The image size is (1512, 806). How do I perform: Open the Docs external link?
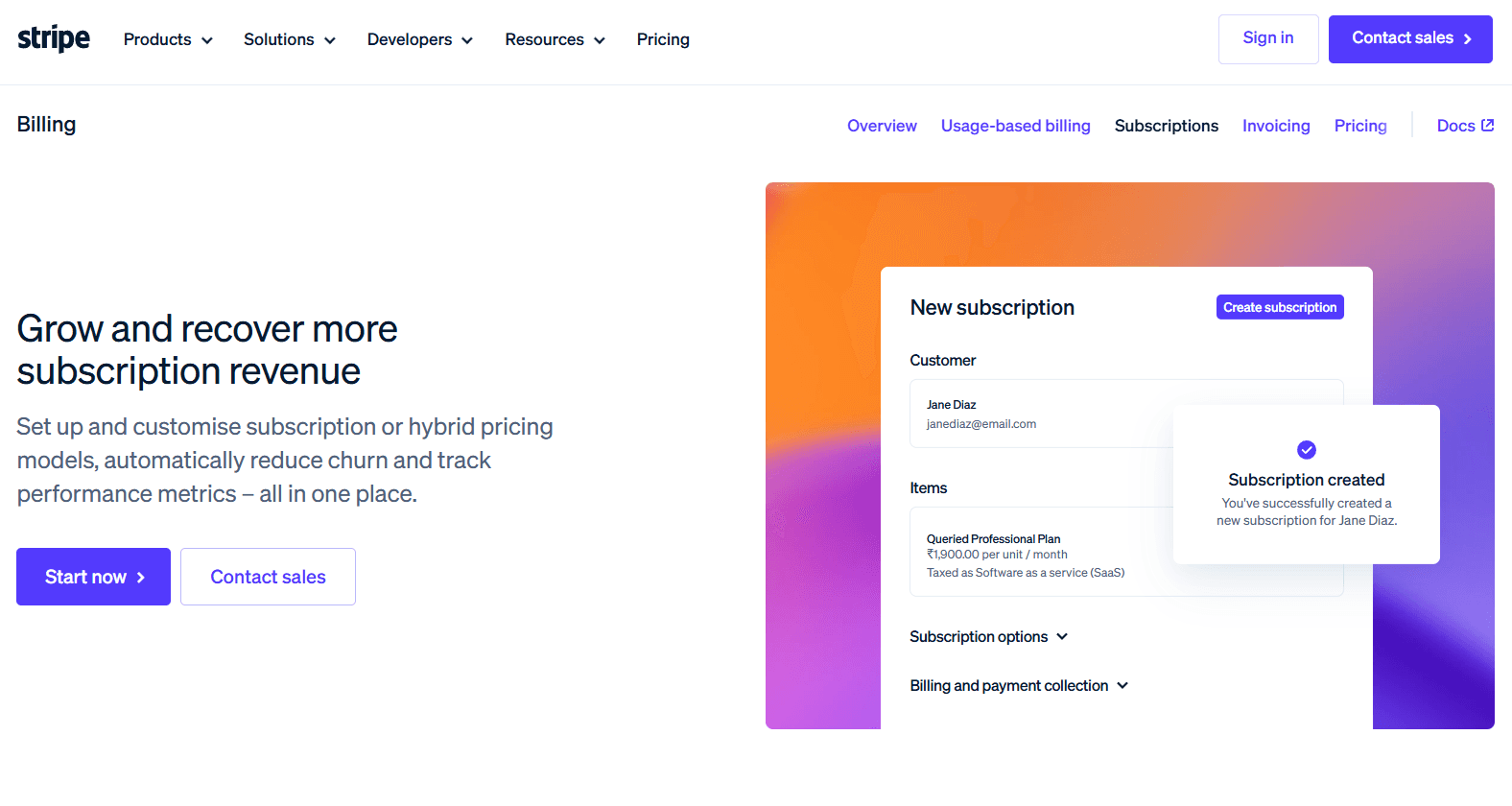tap(1465, 126)
